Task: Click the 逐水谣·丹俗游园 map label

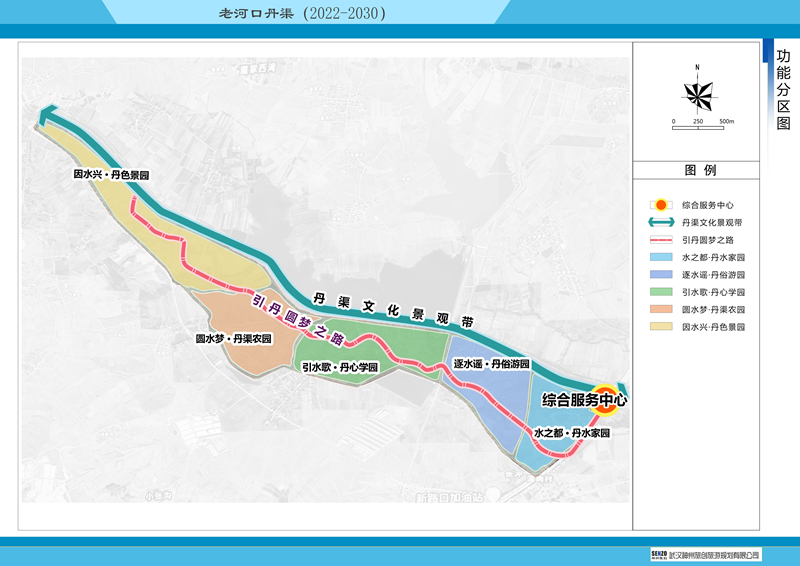Action: 490,364
